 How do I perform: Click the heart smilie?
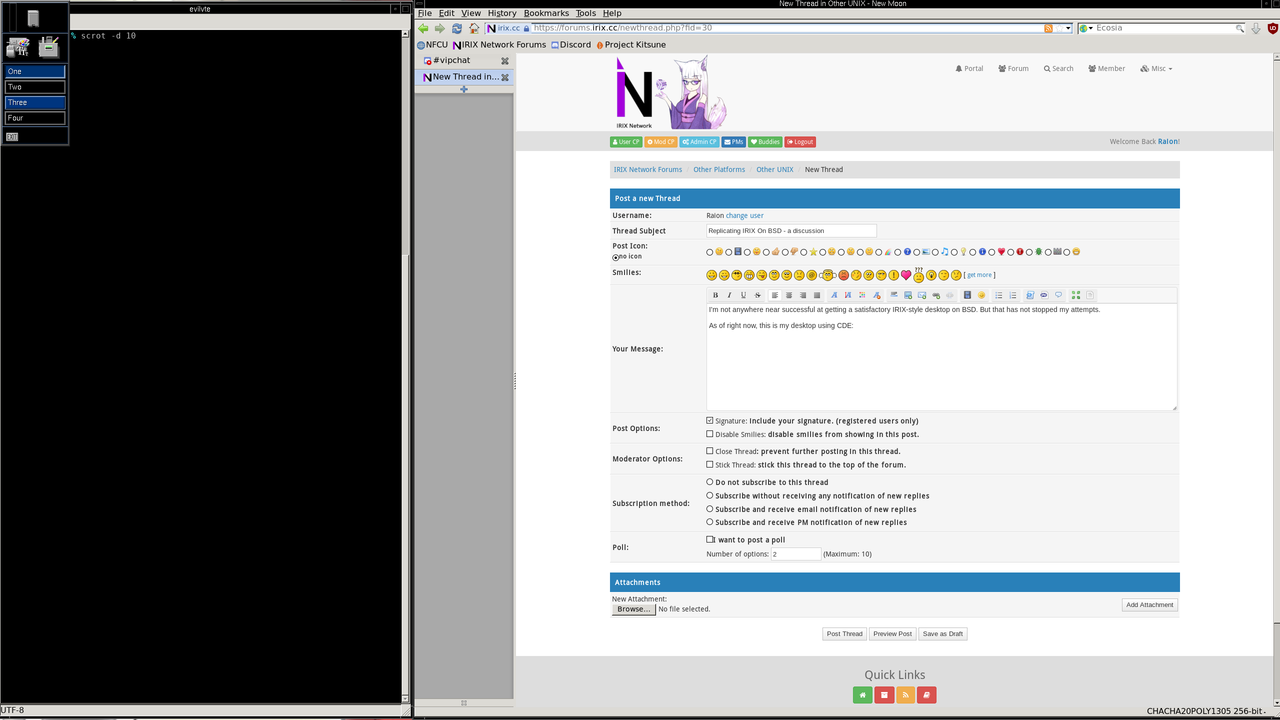point(907,275)
